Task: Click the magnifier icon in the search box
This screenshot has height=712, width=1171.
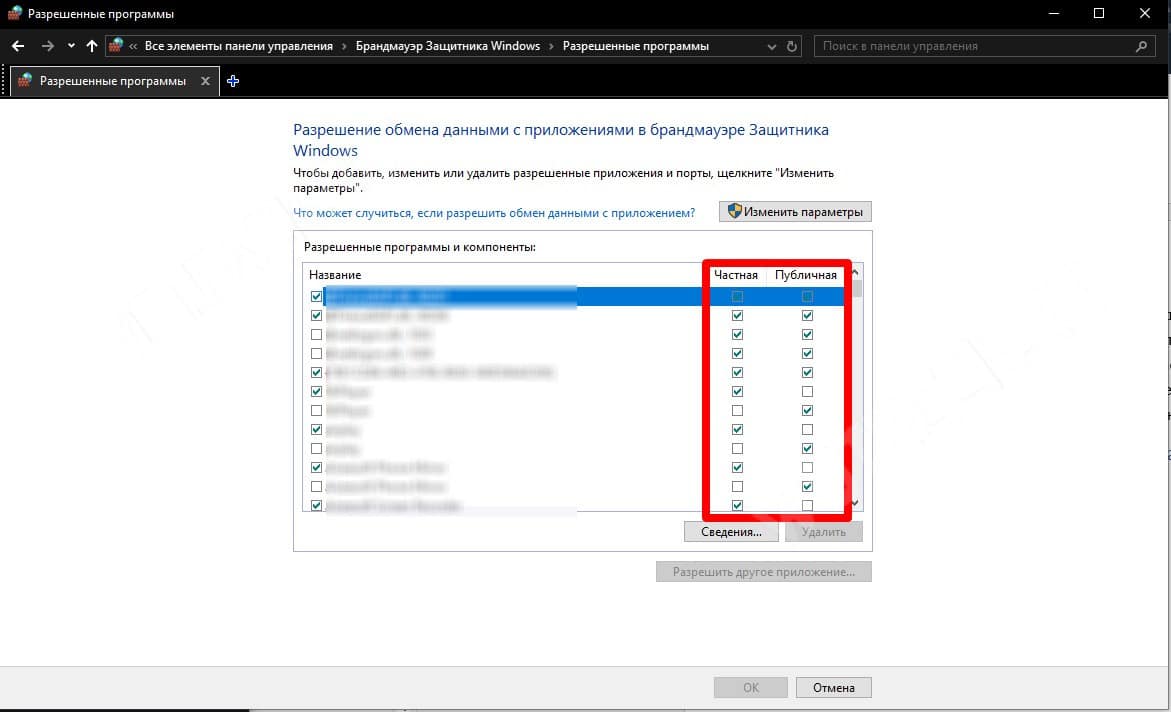Action: click(x=1142, y=46)
